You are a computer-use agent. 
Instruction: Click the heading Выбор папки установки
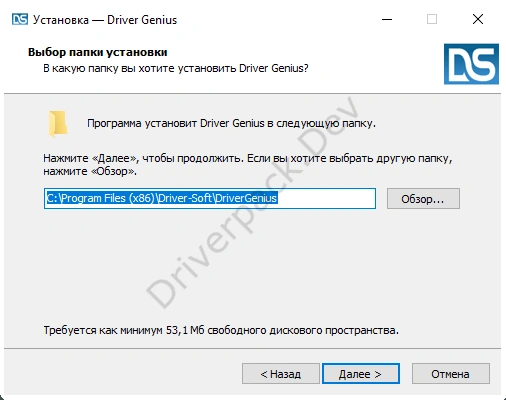click(98, 52)
